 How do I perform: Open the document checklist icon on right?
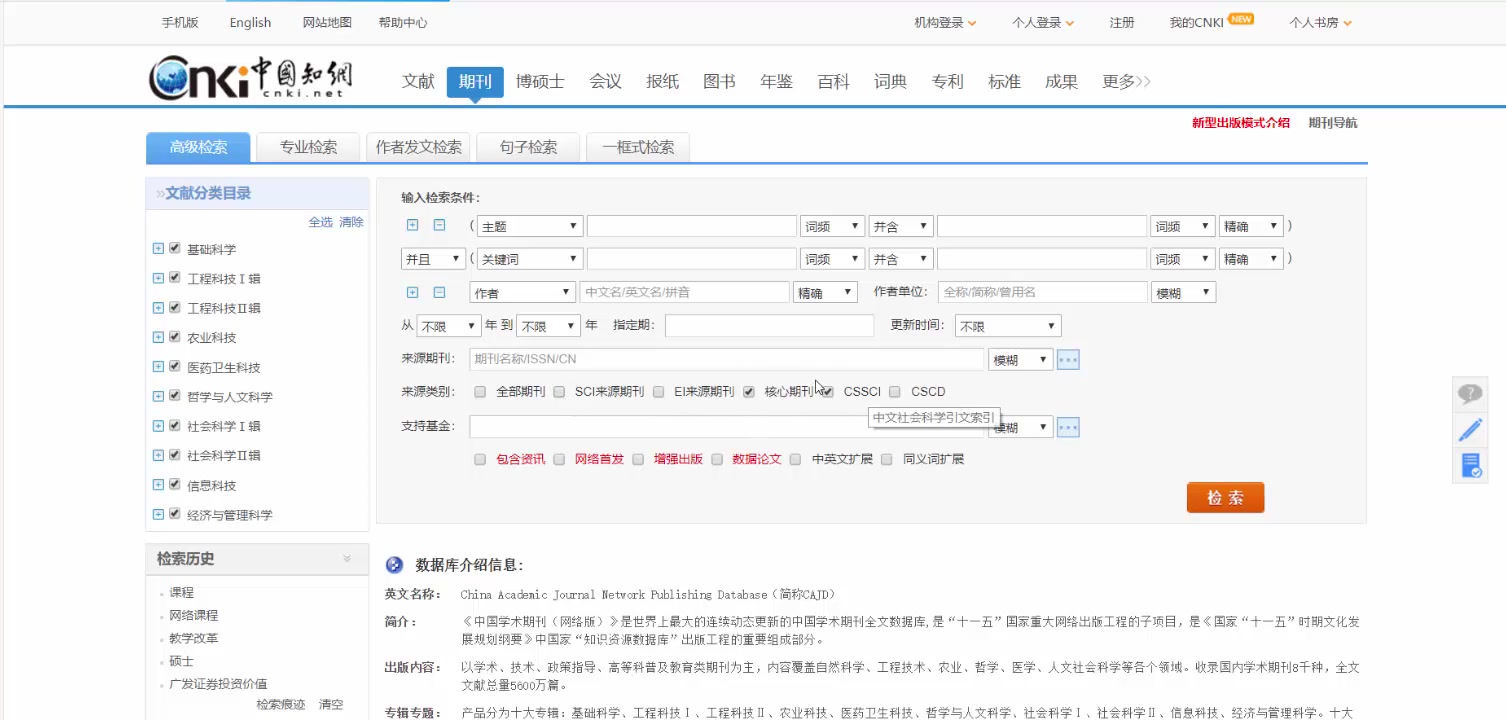click(x=1470, y=465)
